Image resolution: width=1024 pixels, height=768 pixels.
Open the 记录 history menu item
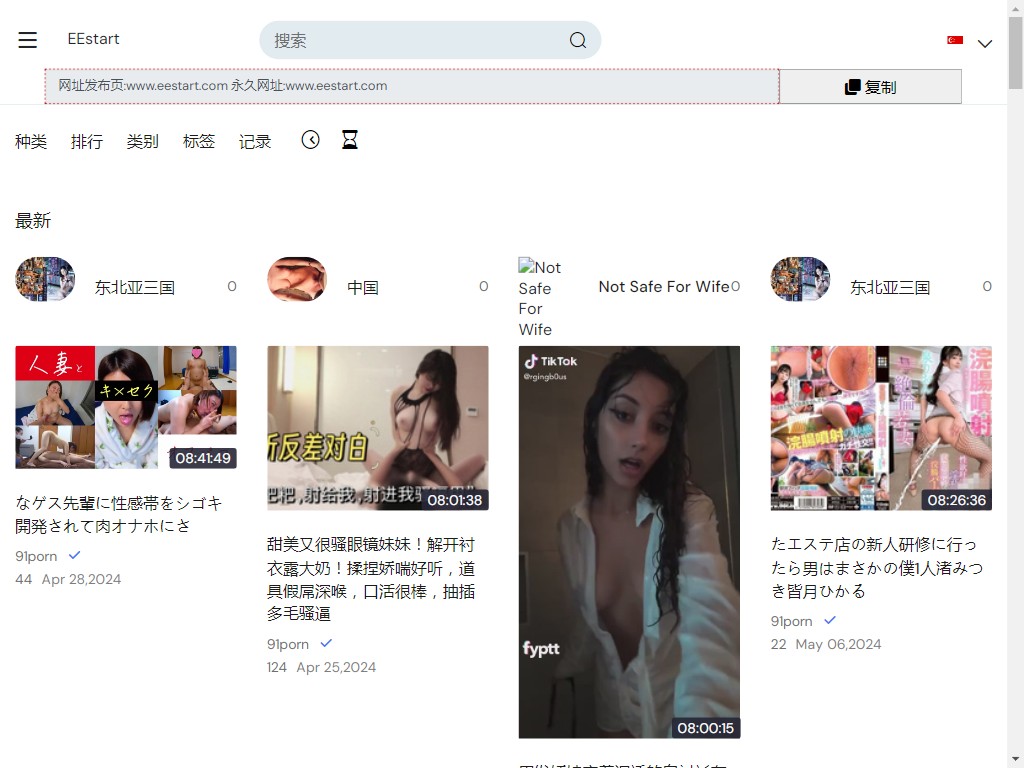click(255, 141)
